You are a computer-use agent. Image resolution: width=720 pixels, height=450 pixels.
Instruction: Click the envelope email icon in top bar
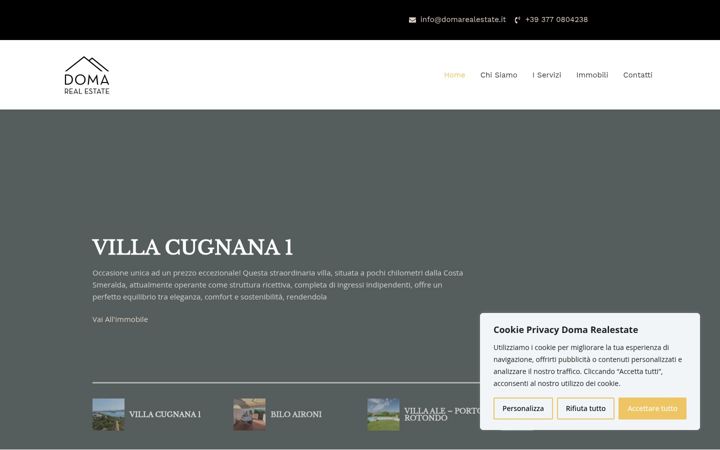click(x=412, y=20)
